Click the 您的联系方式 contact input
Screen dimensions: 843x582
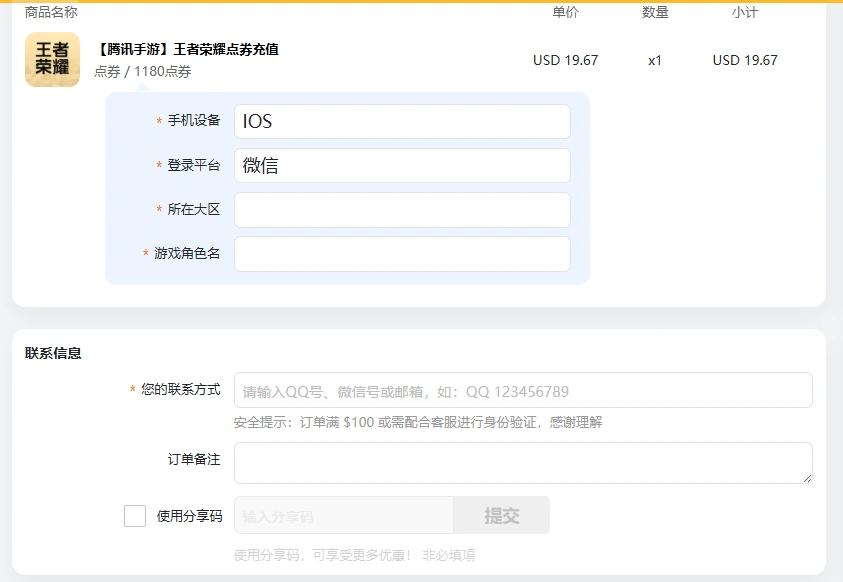[x=523, y=390]
